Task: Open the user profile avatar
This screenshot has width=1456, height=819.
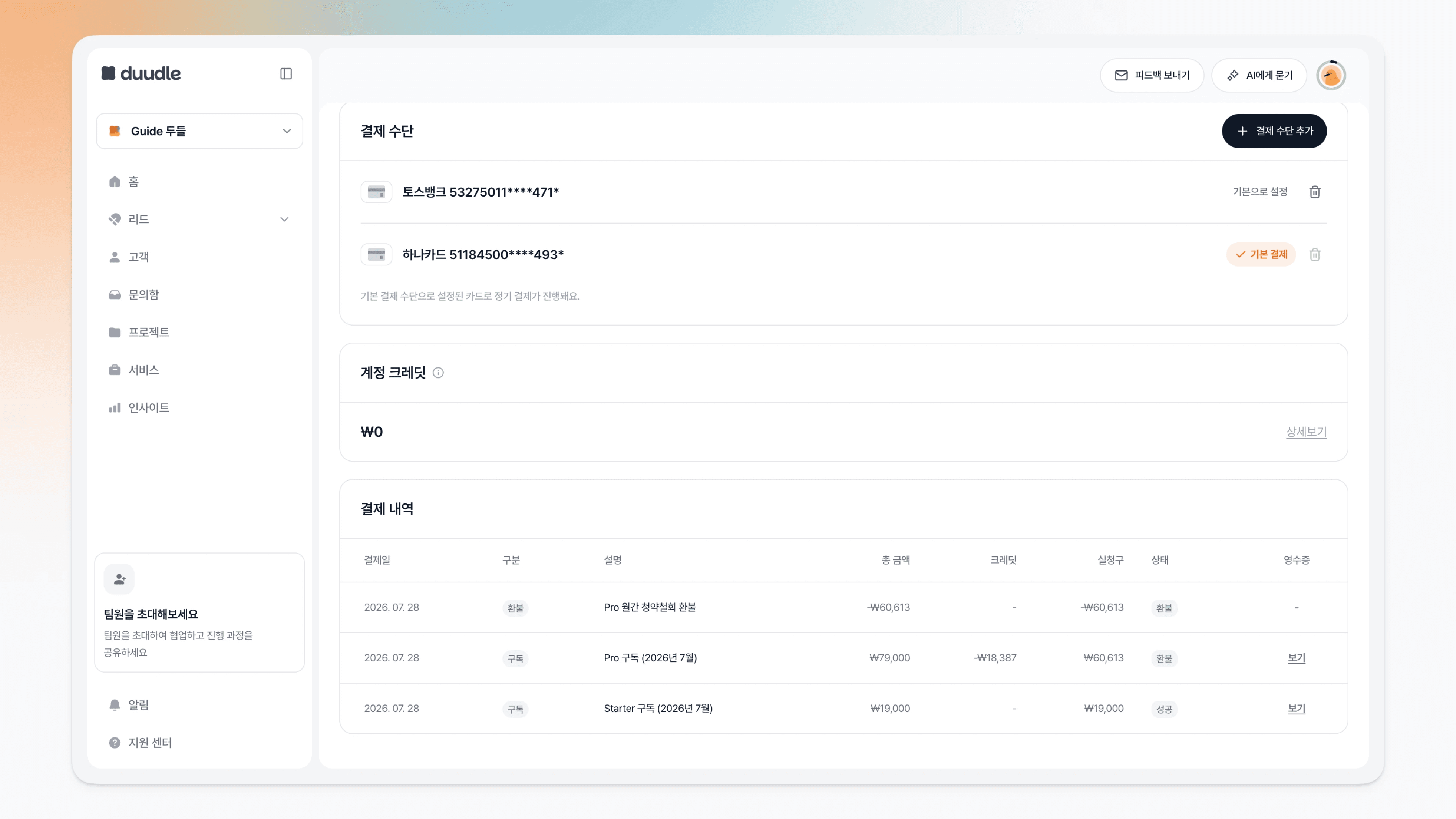Action: coord(1331,75)
